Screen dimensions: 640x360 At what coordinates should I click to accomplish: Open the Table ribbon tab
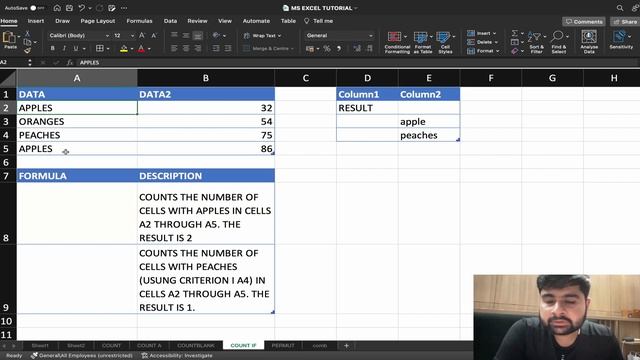pyautogui.click(x=288, y=21)
